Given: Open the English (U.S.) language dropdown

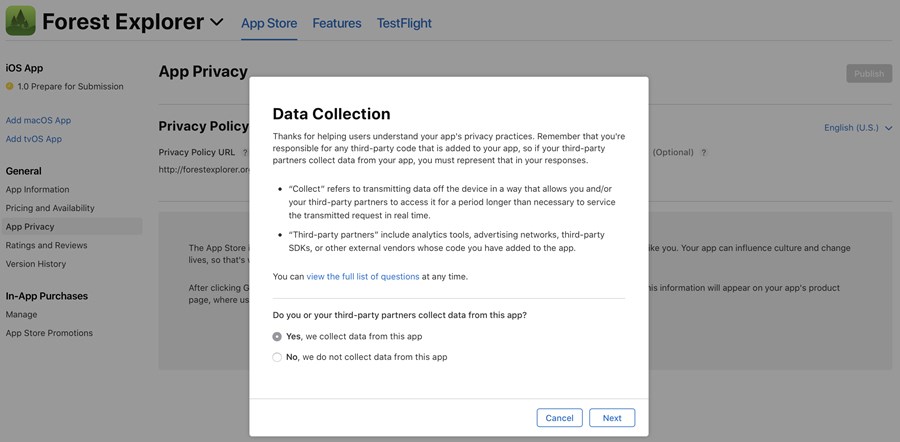Looking at the screenshot, I should (857, 128).
